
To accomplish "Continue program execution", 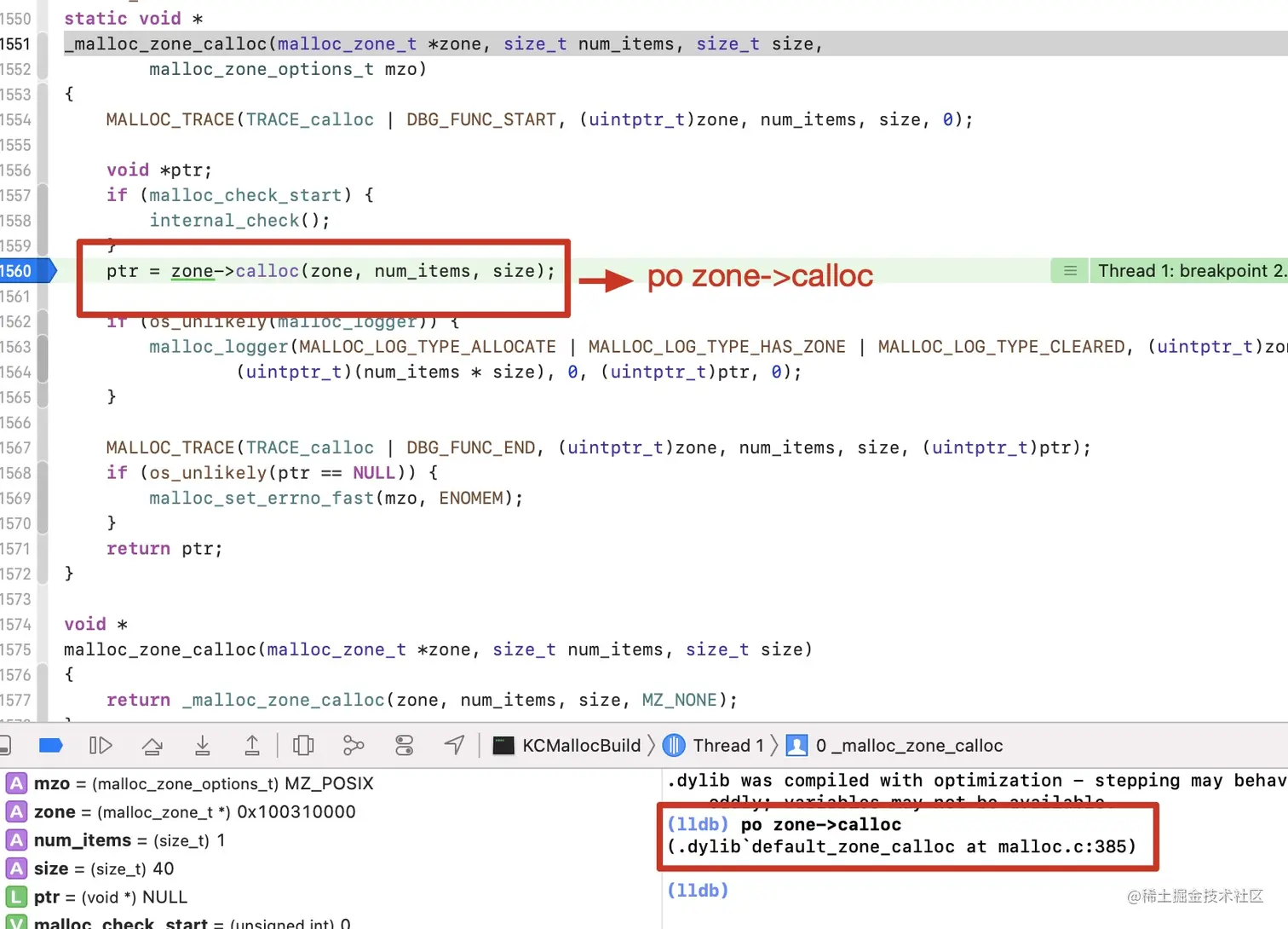I will pyautogui.click(x=101, y=745).
